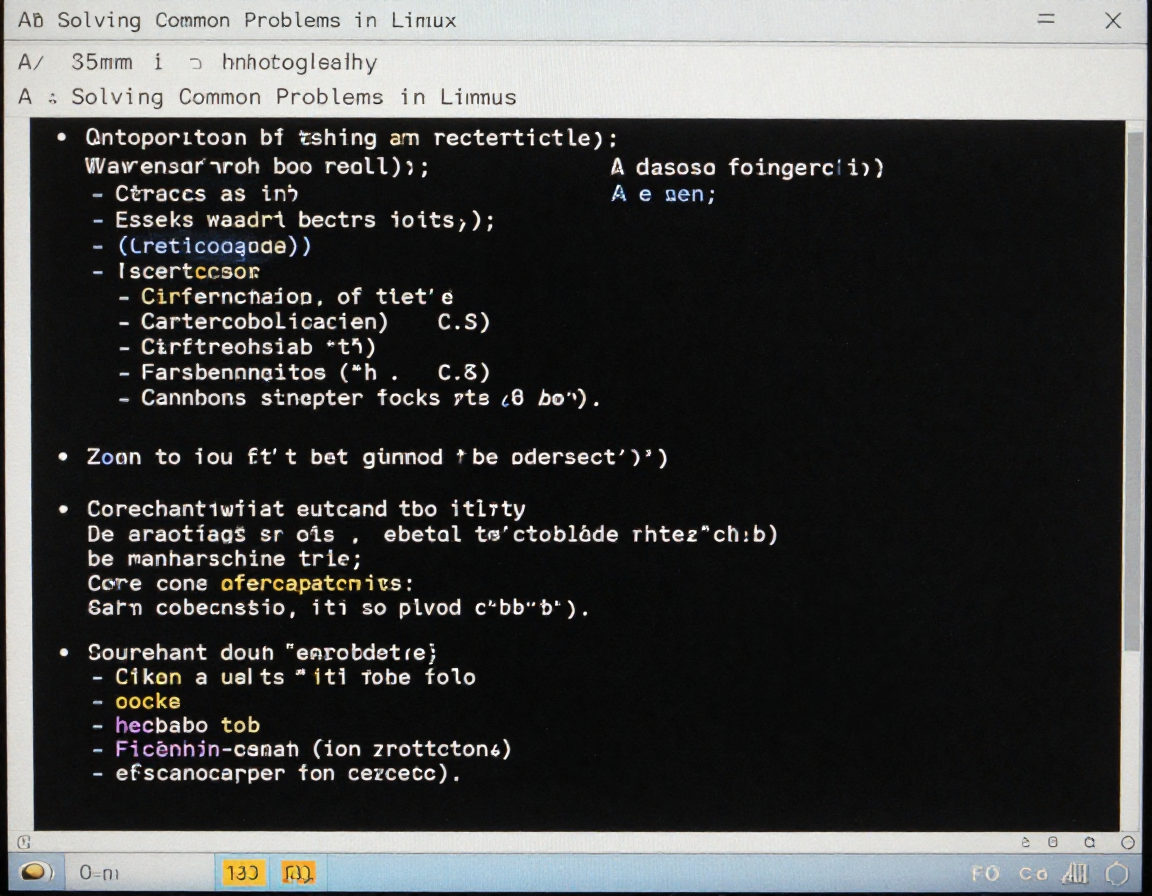Click the blue '(Lreticoaqoe))' link
This screenshot has height=896, width=1152.
pyautogui.click(x=214, y=246)
